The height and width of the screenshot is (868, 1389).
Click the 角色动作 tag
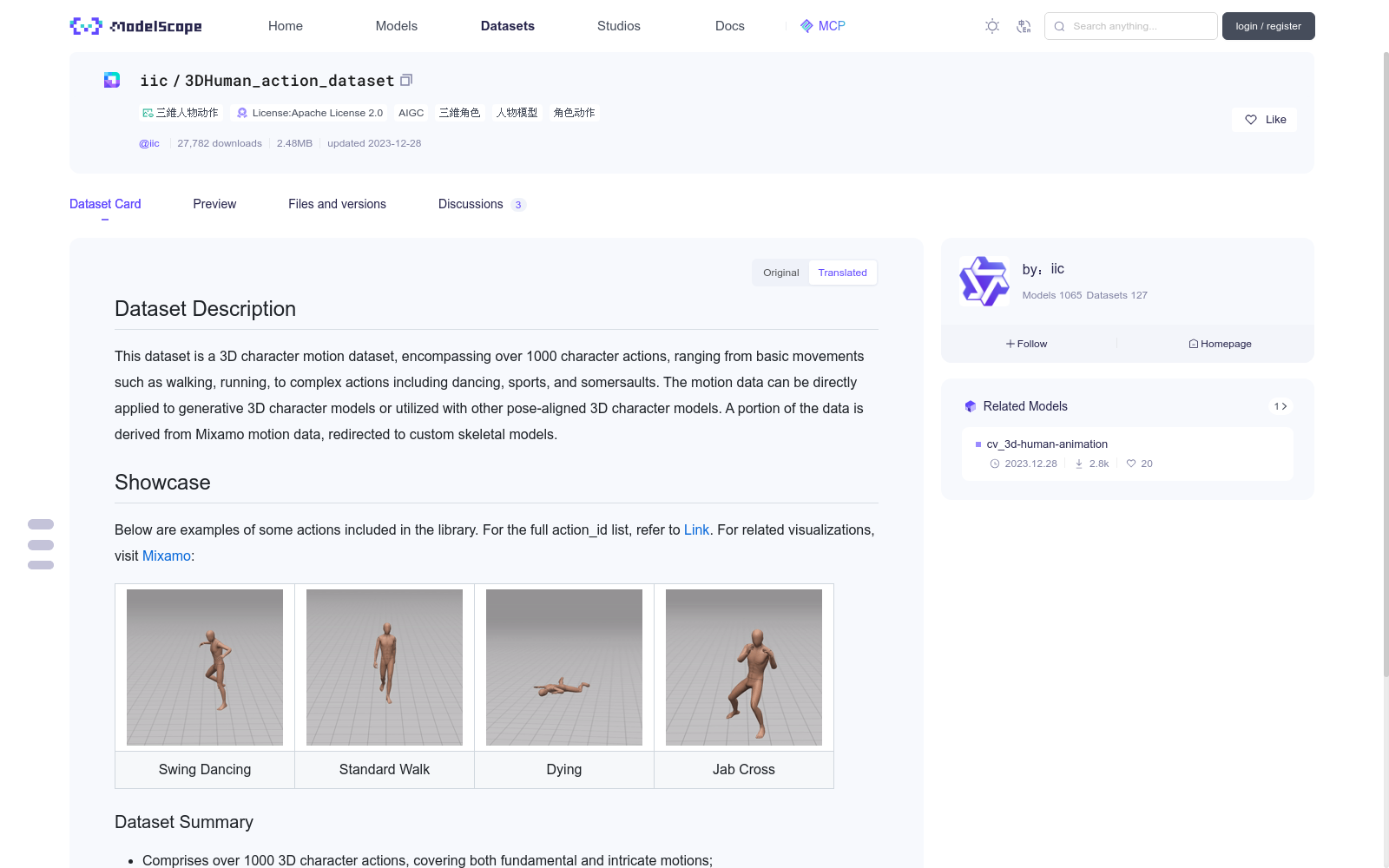574,113
